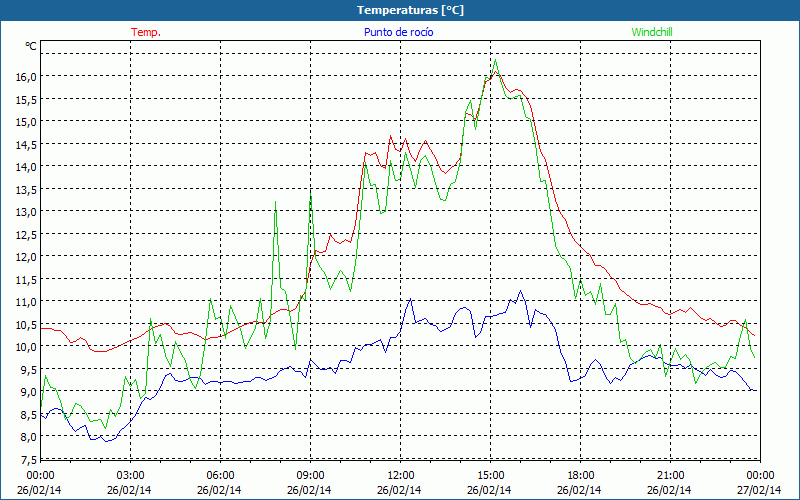Click the 8,5 y-axis value

coord(29,414)
